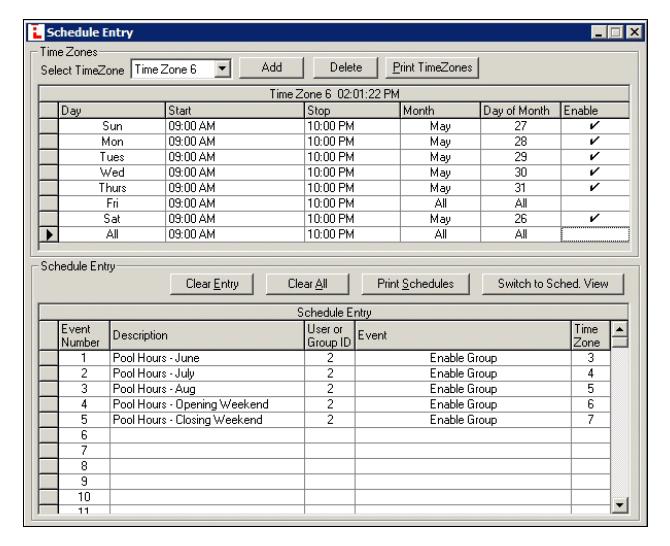Click the Event Number column header
The width and height of the screenshot is (670, 546).
coord(84,335)
